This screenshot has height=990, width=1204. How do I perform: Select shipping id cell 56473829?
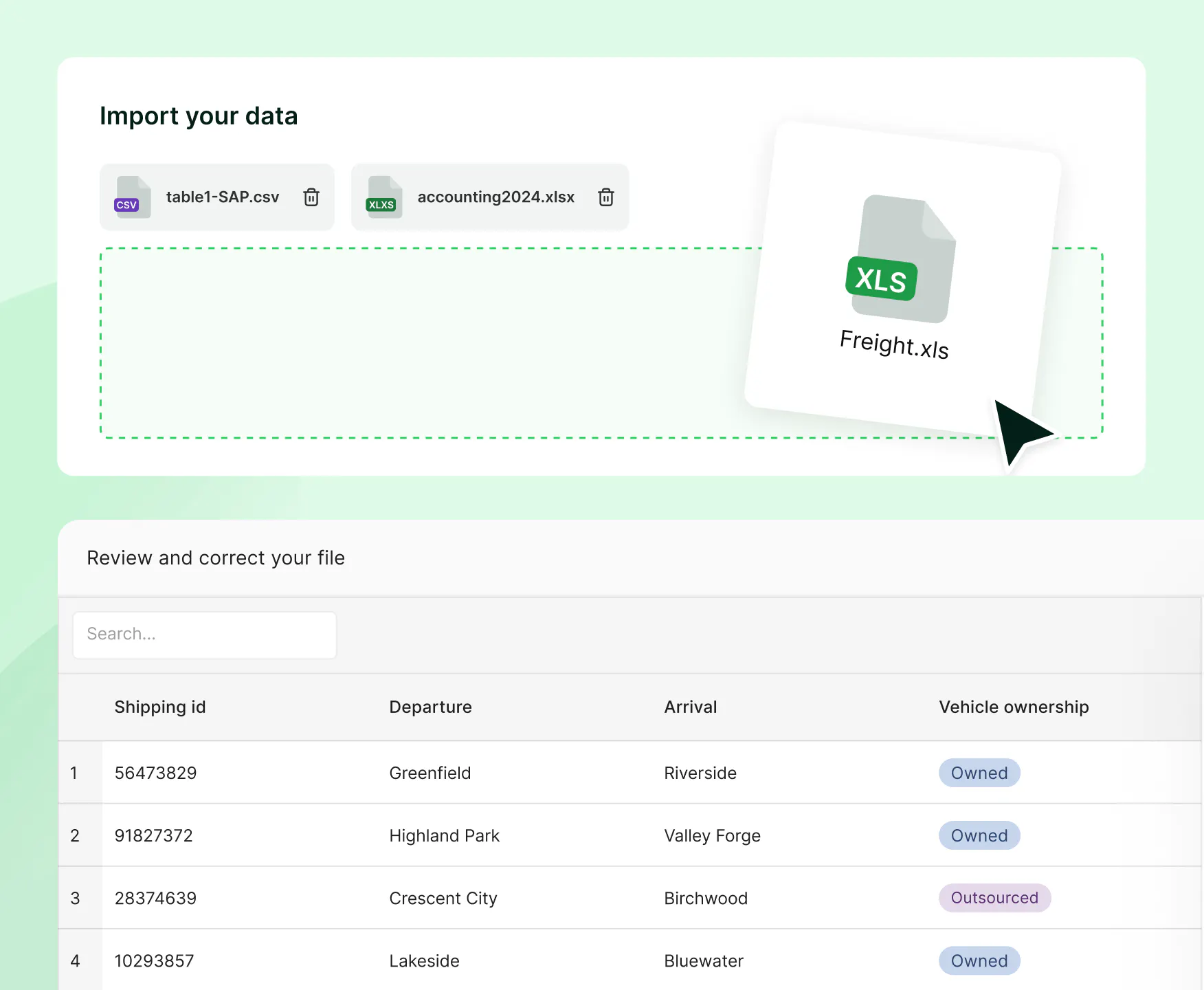pos(155,773)
